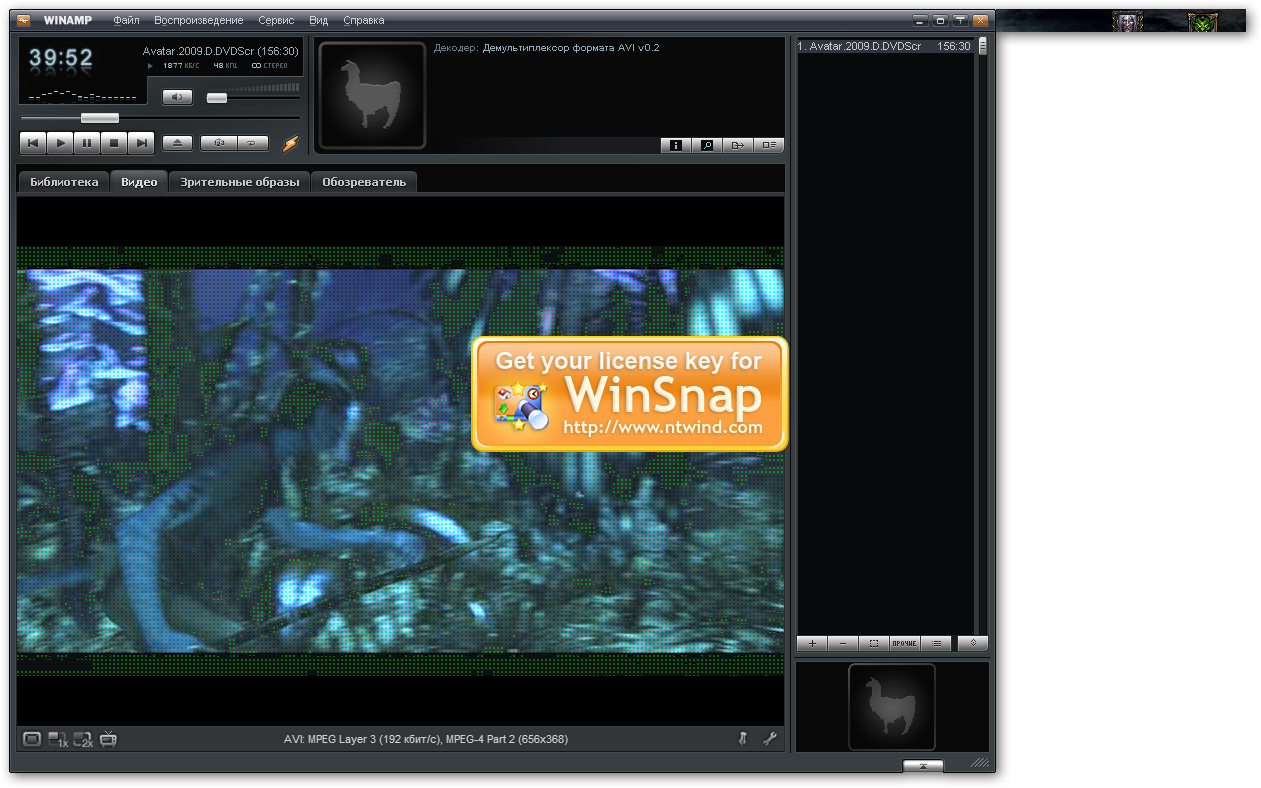Click the send-to arrow icon in info panel
This screenshot has width=1261, height=788.
coord(738,145)
